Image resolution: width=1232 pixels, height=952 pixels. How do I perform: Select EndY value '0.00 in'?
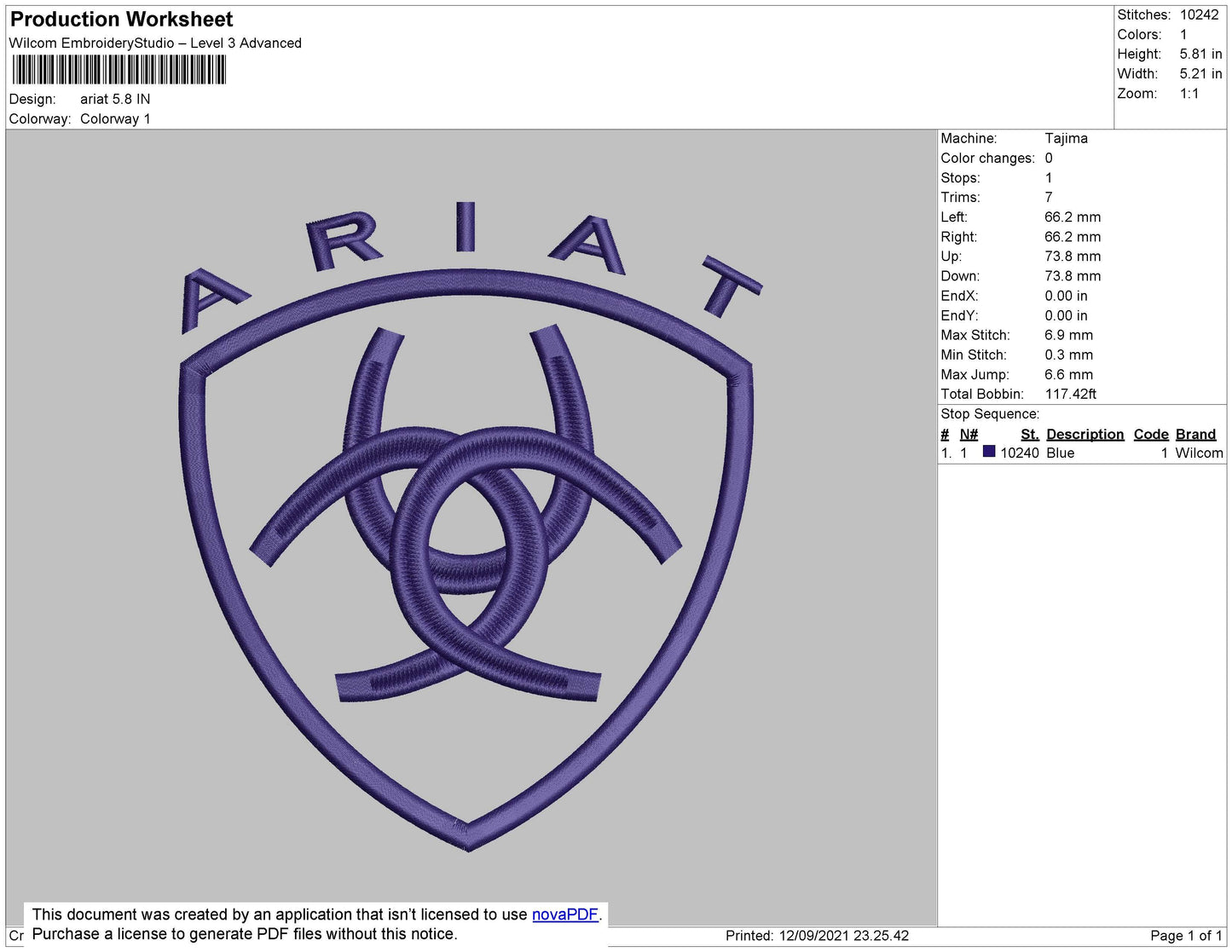[x=1066, y=315]
